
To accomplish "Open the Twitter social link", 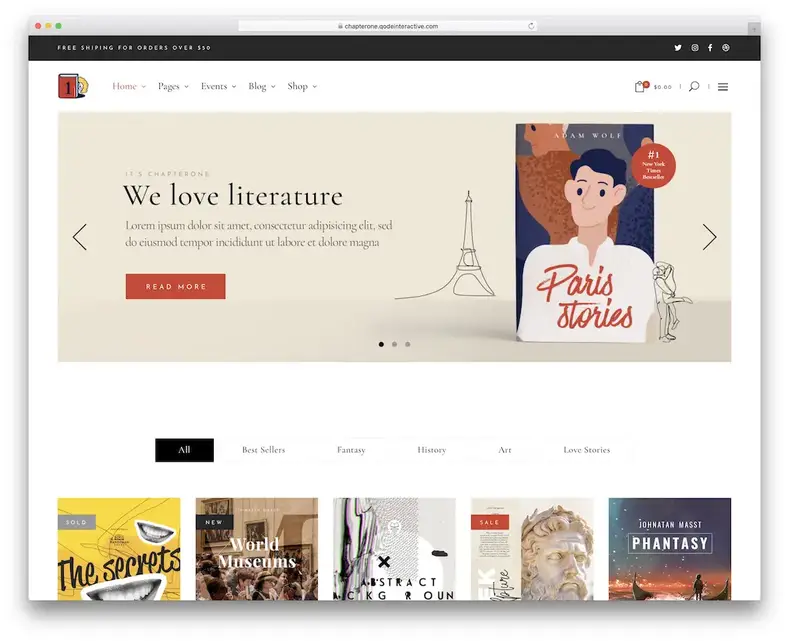I will coord(678,48).
